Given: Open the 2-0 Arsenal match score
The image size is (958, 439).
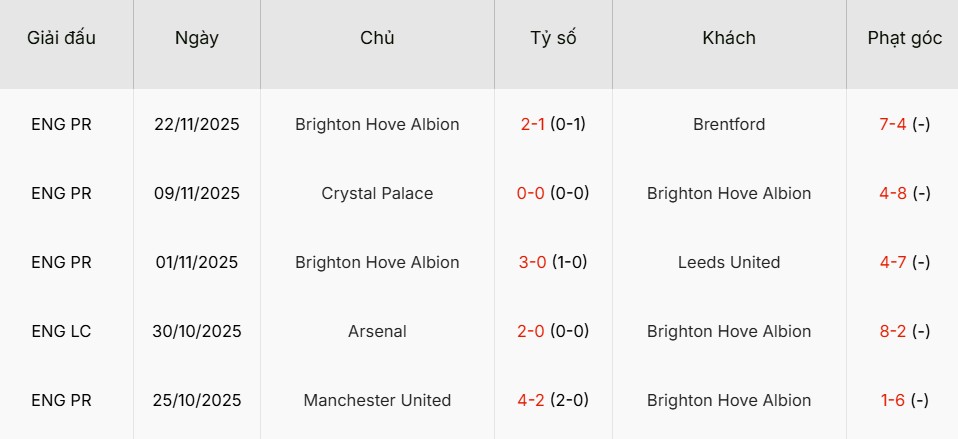Looking at the screenshot, I should coord(531,332).
